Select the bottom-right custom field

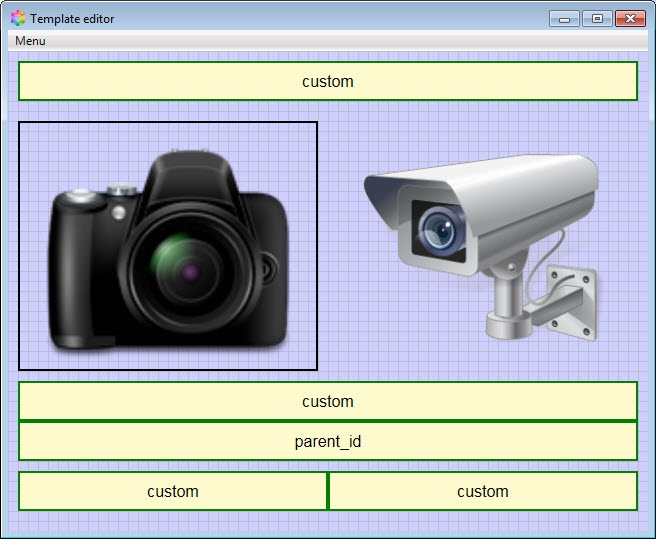click(x=483, y=491)
